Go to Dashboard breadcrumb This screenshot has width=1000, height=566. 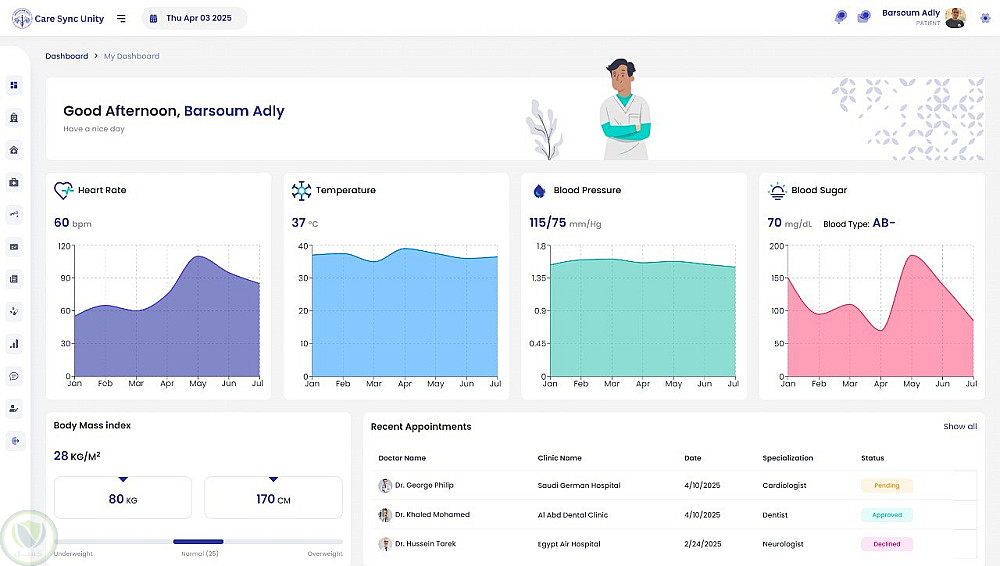click(66, 56)
